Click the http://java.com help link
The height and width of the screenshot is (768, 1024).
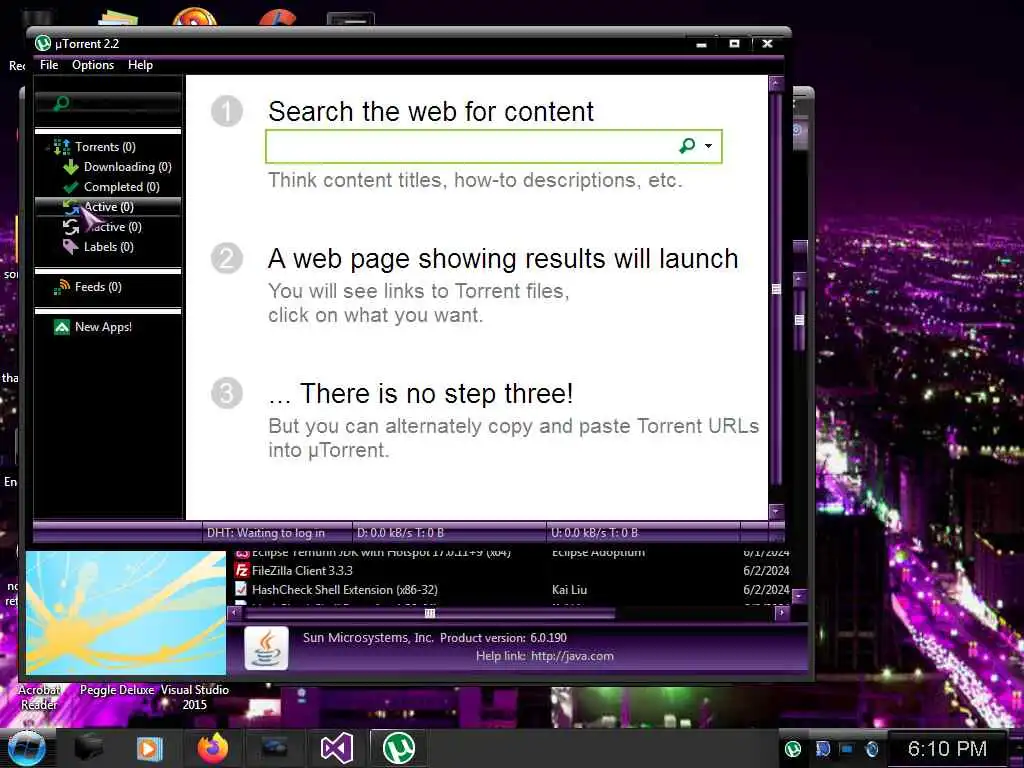coord(572,656)
